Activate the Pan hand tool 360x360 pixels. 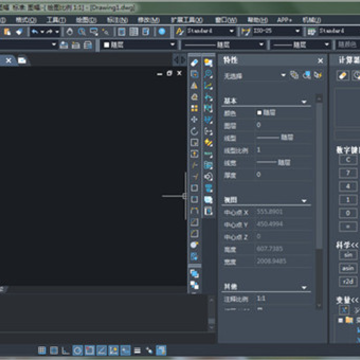tap(70, 32)
